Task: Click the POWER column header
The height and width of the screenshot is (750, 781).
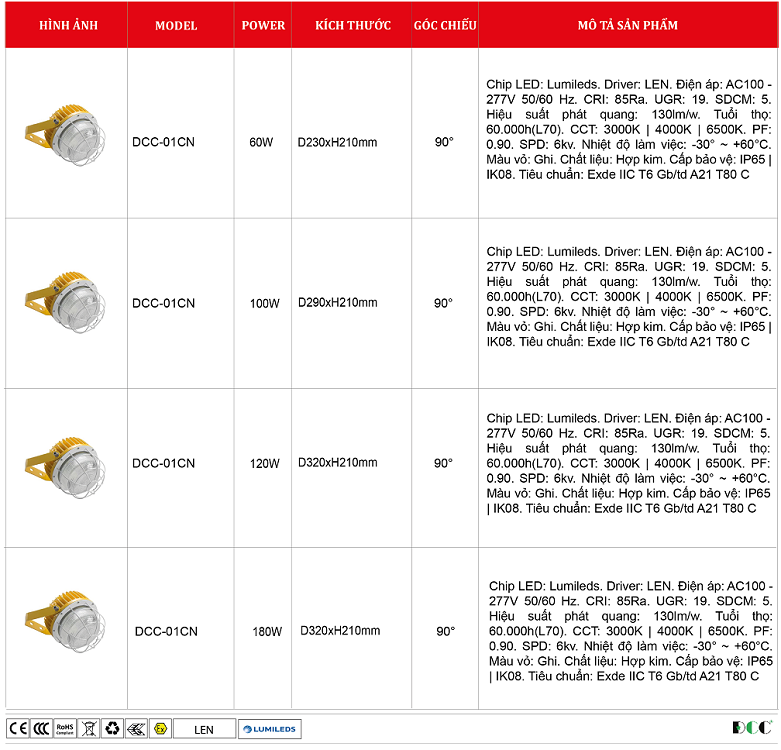Action: click(x=263, y=25)
